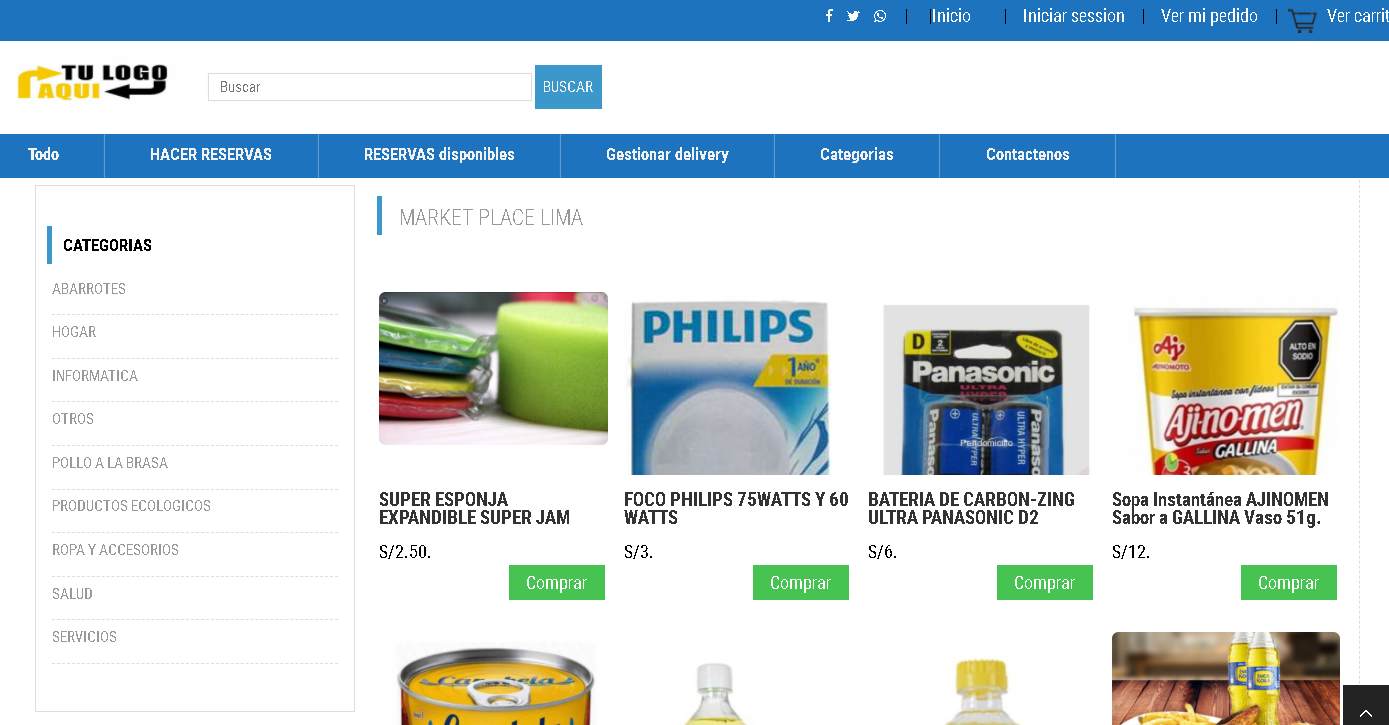Choose POLLO A LA BRASA category

point(110,463)
